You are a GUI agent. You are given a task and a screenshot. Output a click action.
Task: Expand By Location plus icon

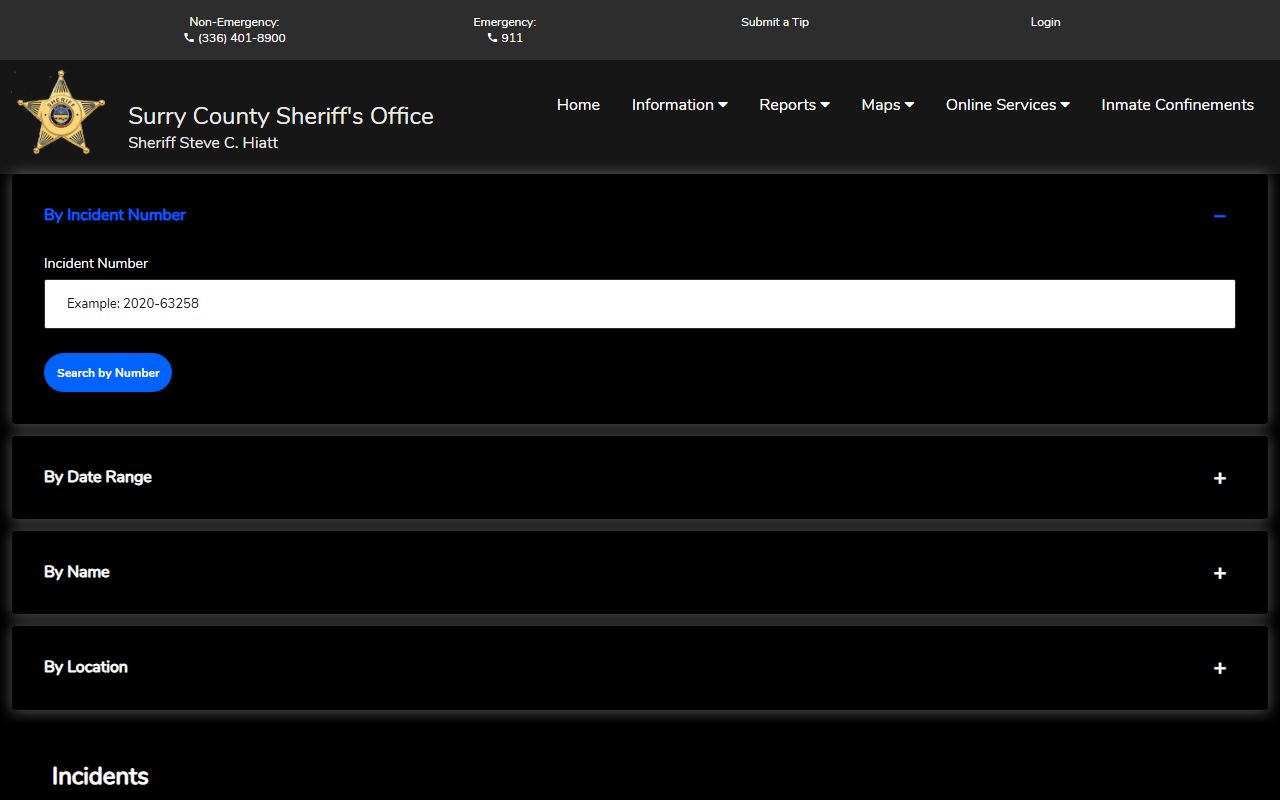pos(1219,668)
